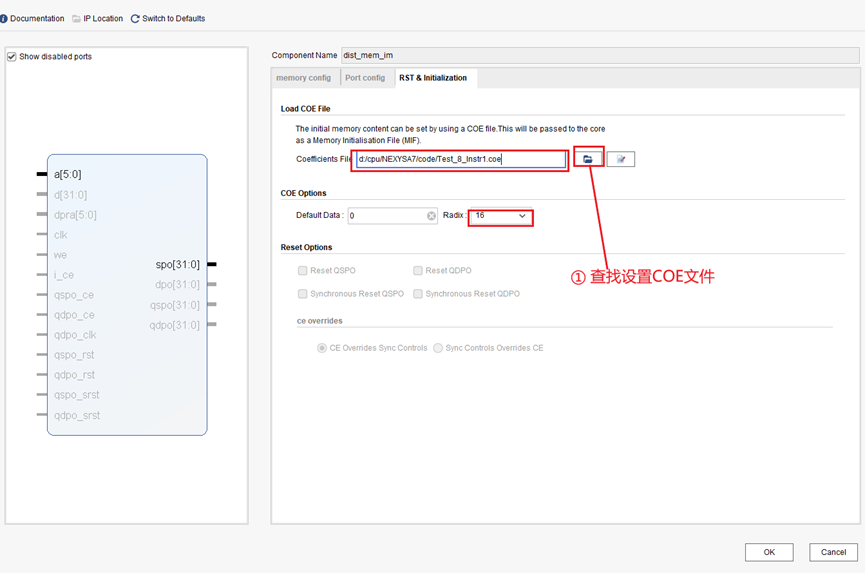Select CE Overrides Sync Controls radio button
The image size is (865, 573).
[322, 348]
